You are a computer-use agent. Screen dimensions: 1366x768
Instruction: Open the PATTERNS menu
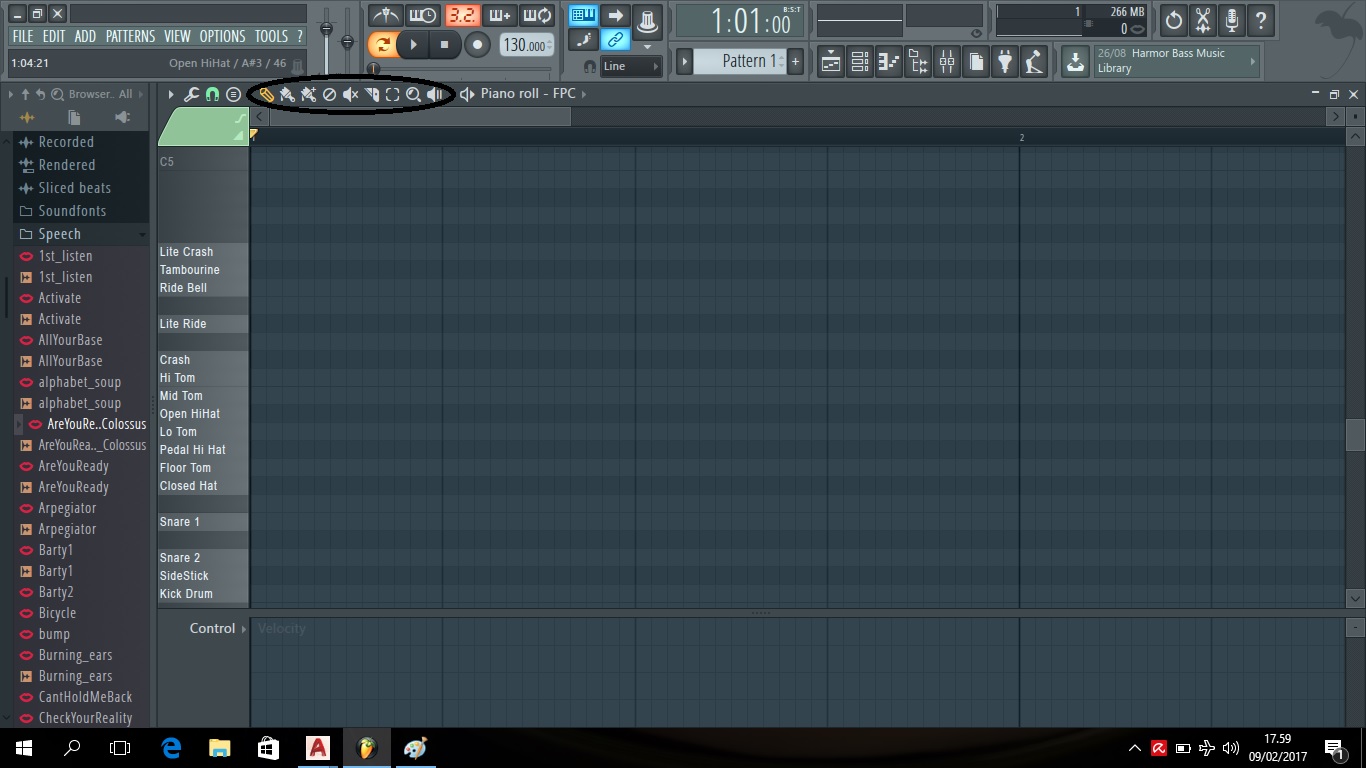click(x=130, y=36)
